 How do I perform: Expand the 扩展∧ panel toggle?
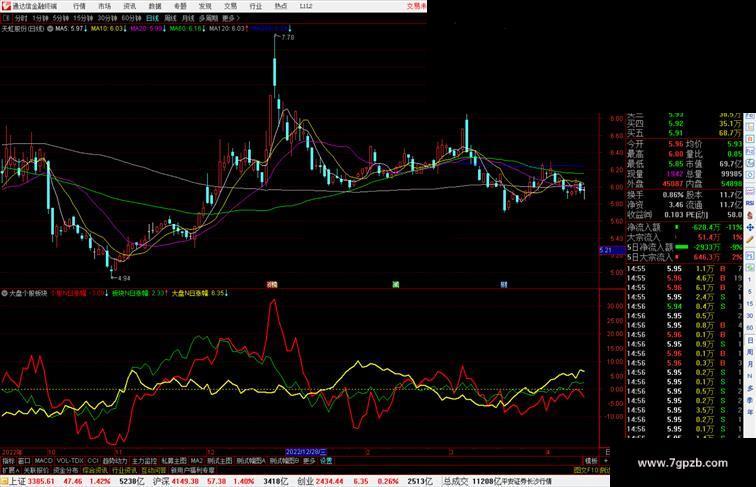[10, 470]
